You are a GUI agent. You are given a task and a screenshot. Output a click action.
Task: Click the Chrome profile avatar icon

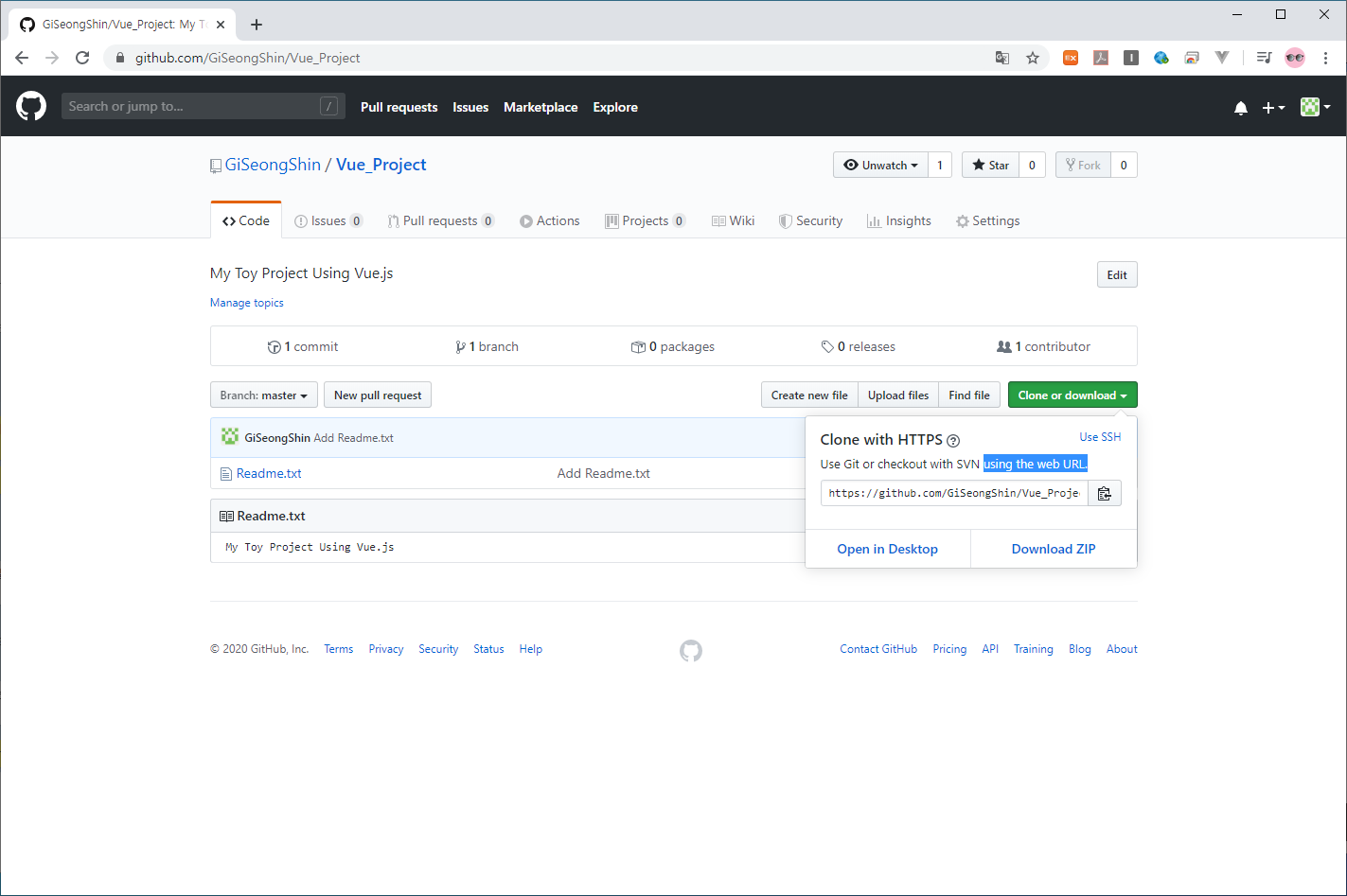click(x=1295, y=58)
